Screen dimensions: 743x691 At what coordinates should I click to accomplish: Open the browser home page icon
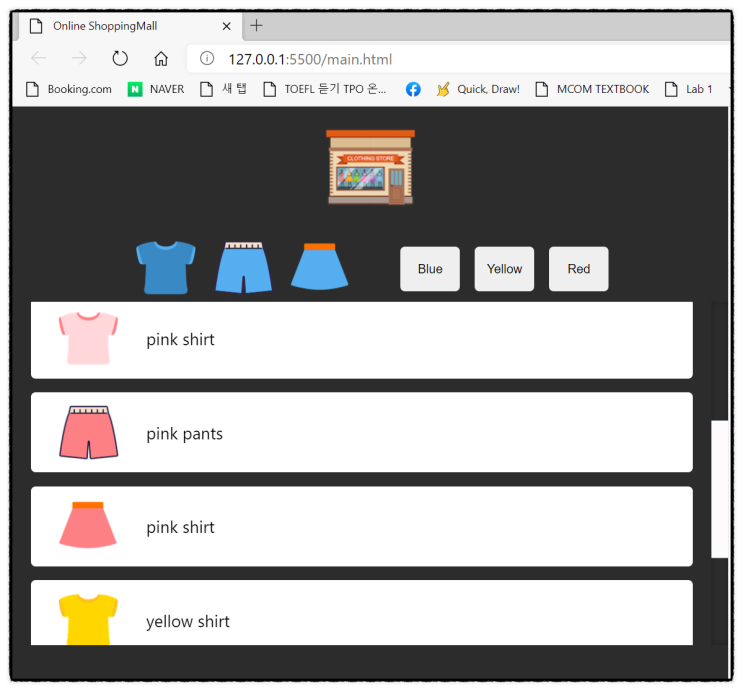coord(161,58)
